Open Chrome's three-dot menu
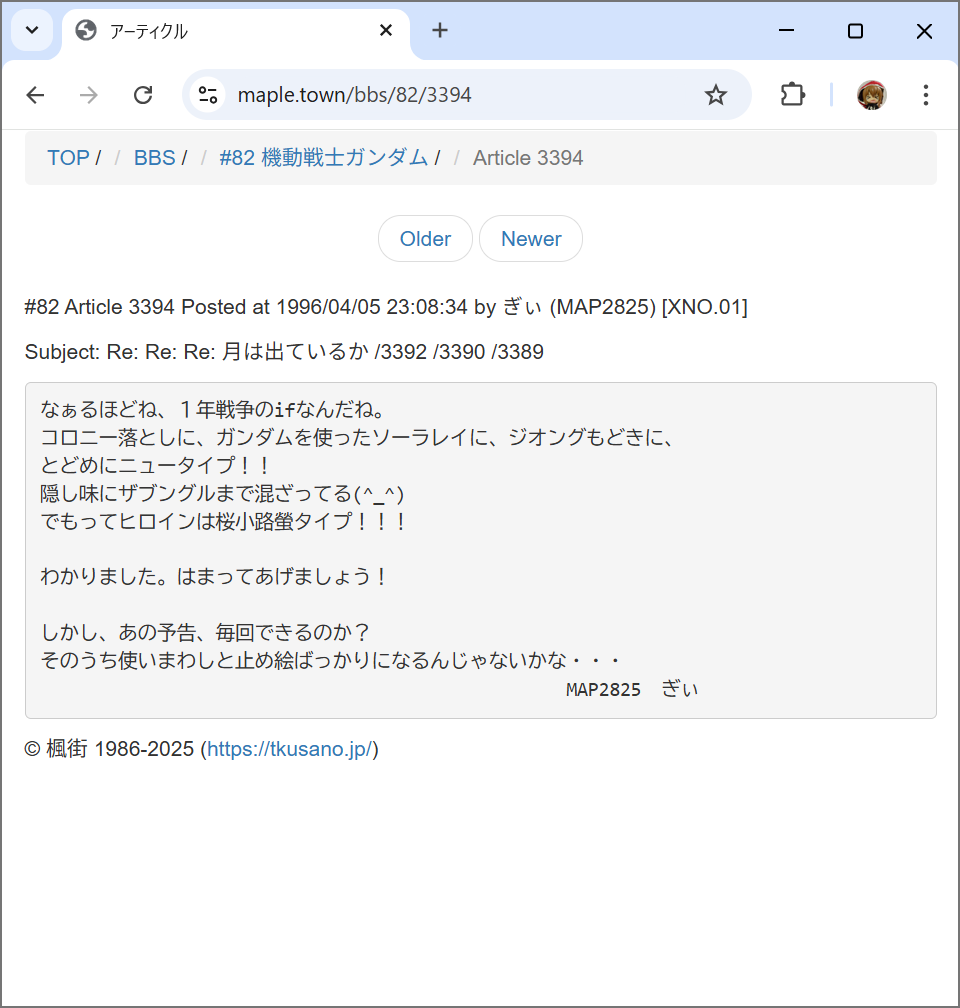 (x=925, y=95)
